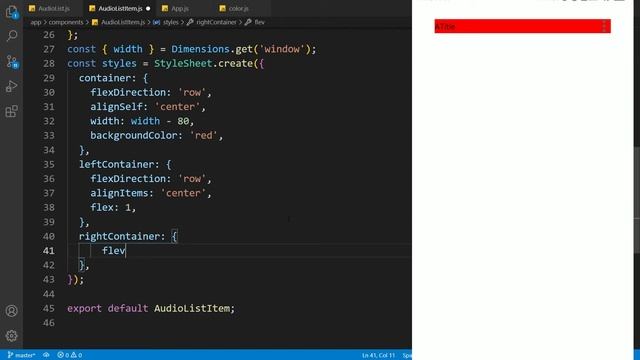The image size is (640, 360).
Task: Click the 'window' string on line 27
Action: [282, 49]
